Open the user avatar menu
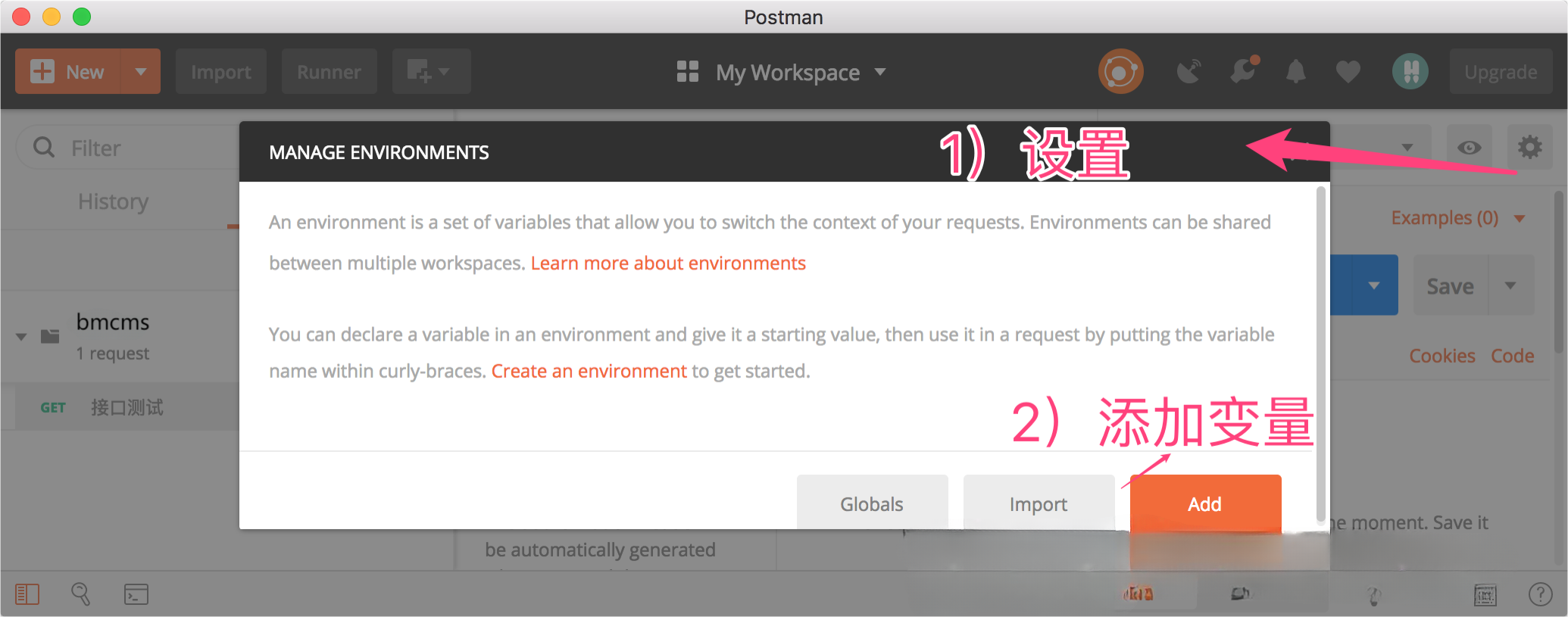The image size is (1568, 617). [1410, 72]
